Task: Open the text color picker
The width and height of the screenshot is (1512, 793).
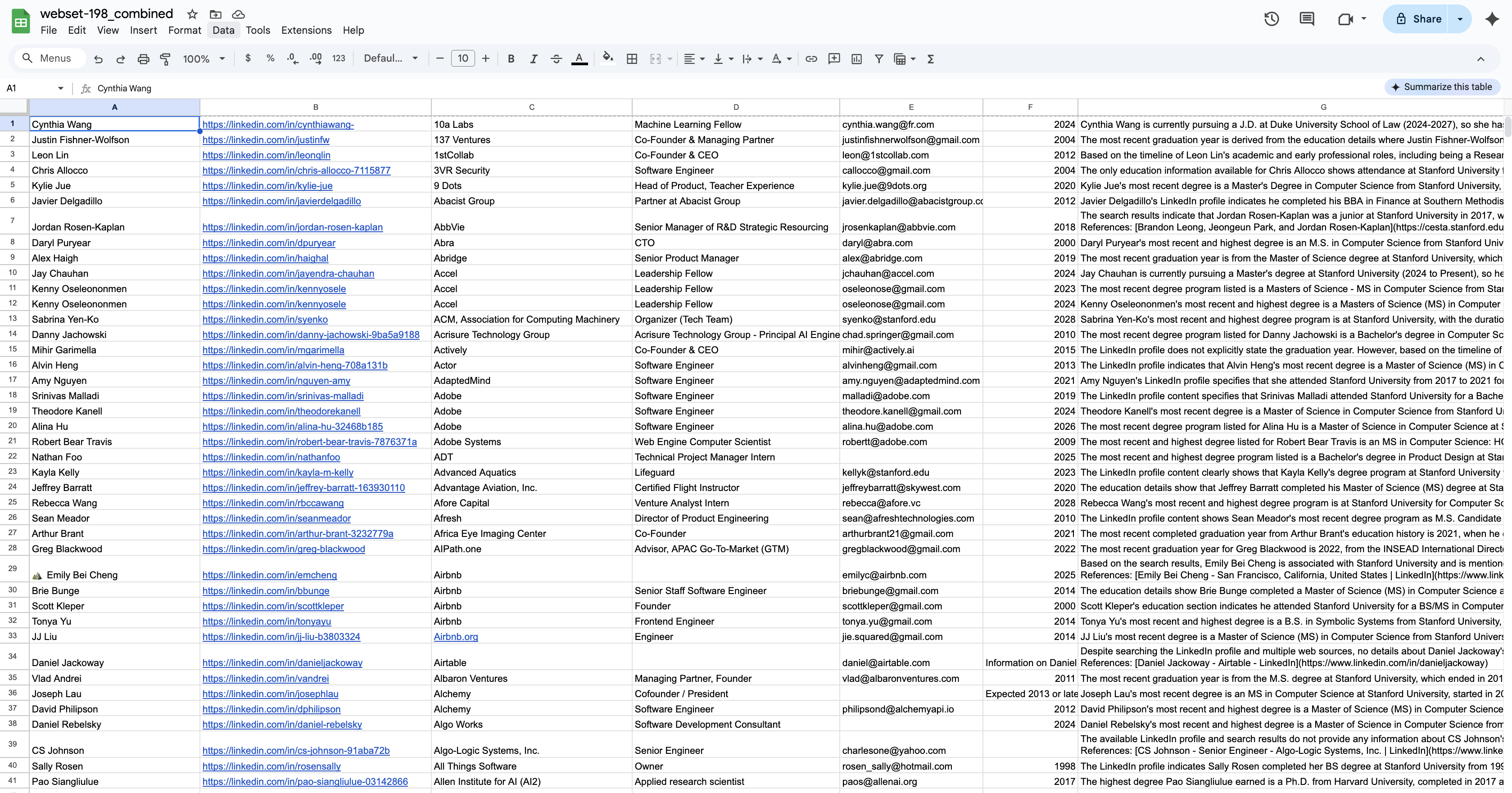Action: click(579, 59)
